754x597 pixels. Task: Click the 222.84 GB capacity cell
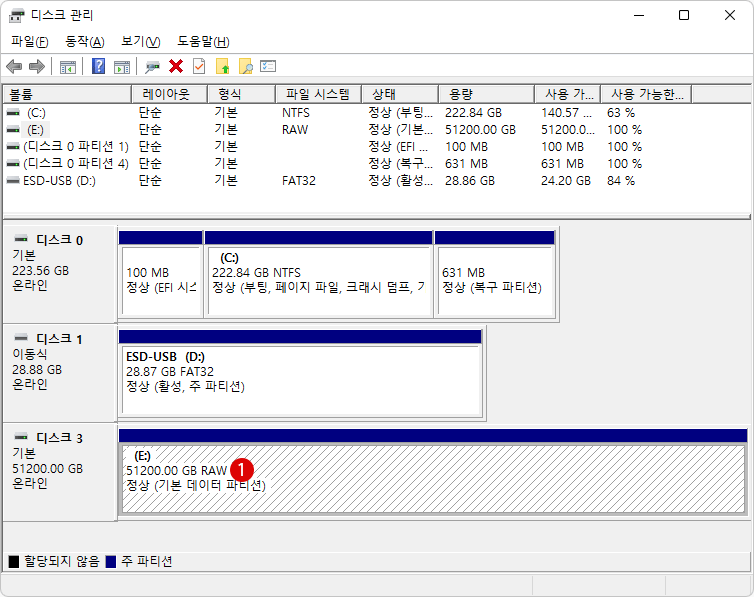click(473, 113)
